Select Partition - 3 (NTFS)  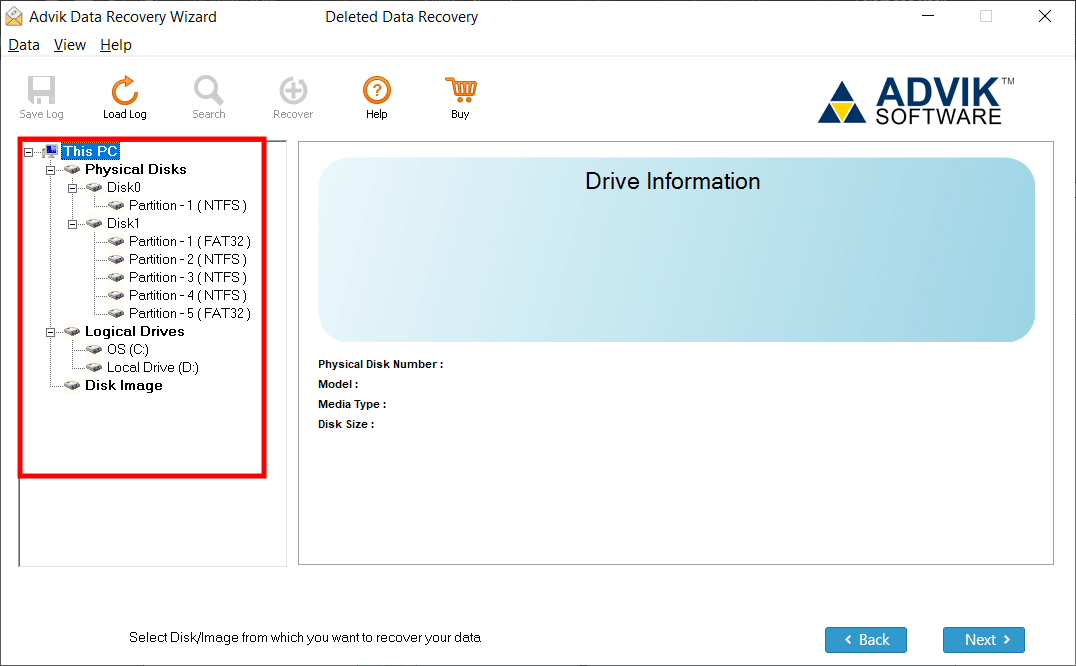coord(188,277)
